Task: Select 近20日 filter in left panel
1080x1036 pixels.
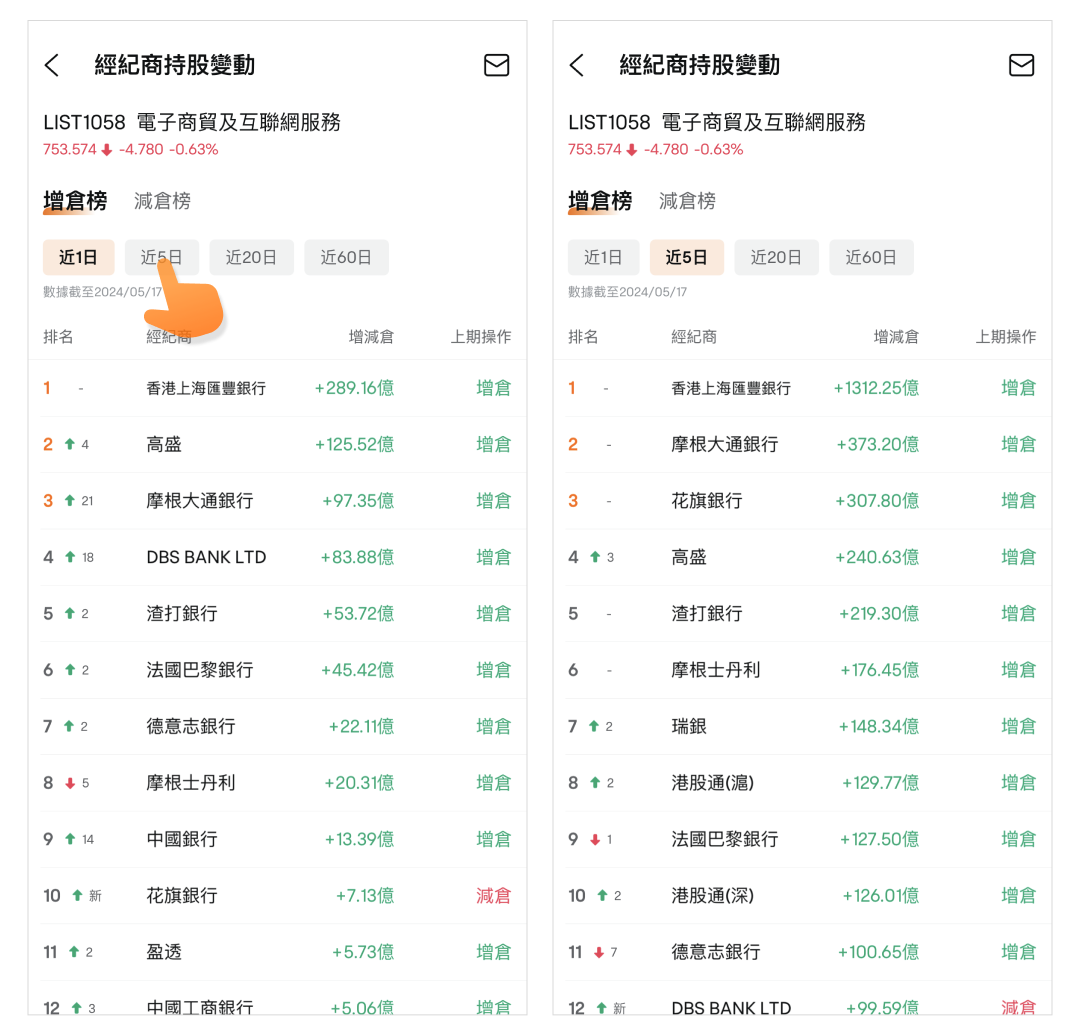Action: tap(251, 258)
